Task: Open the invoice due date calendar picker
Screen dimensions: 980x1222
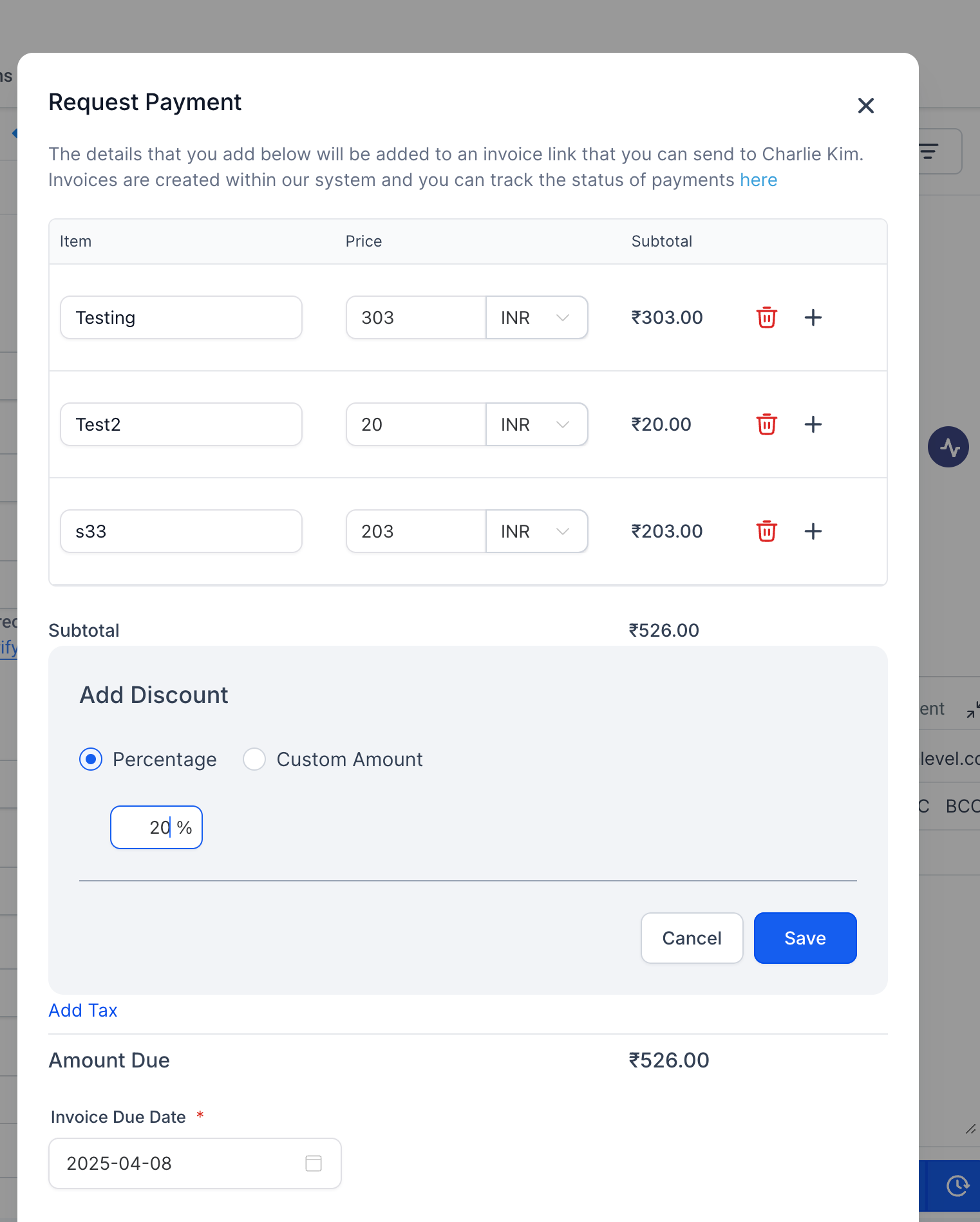Action: coord(314,1163)
